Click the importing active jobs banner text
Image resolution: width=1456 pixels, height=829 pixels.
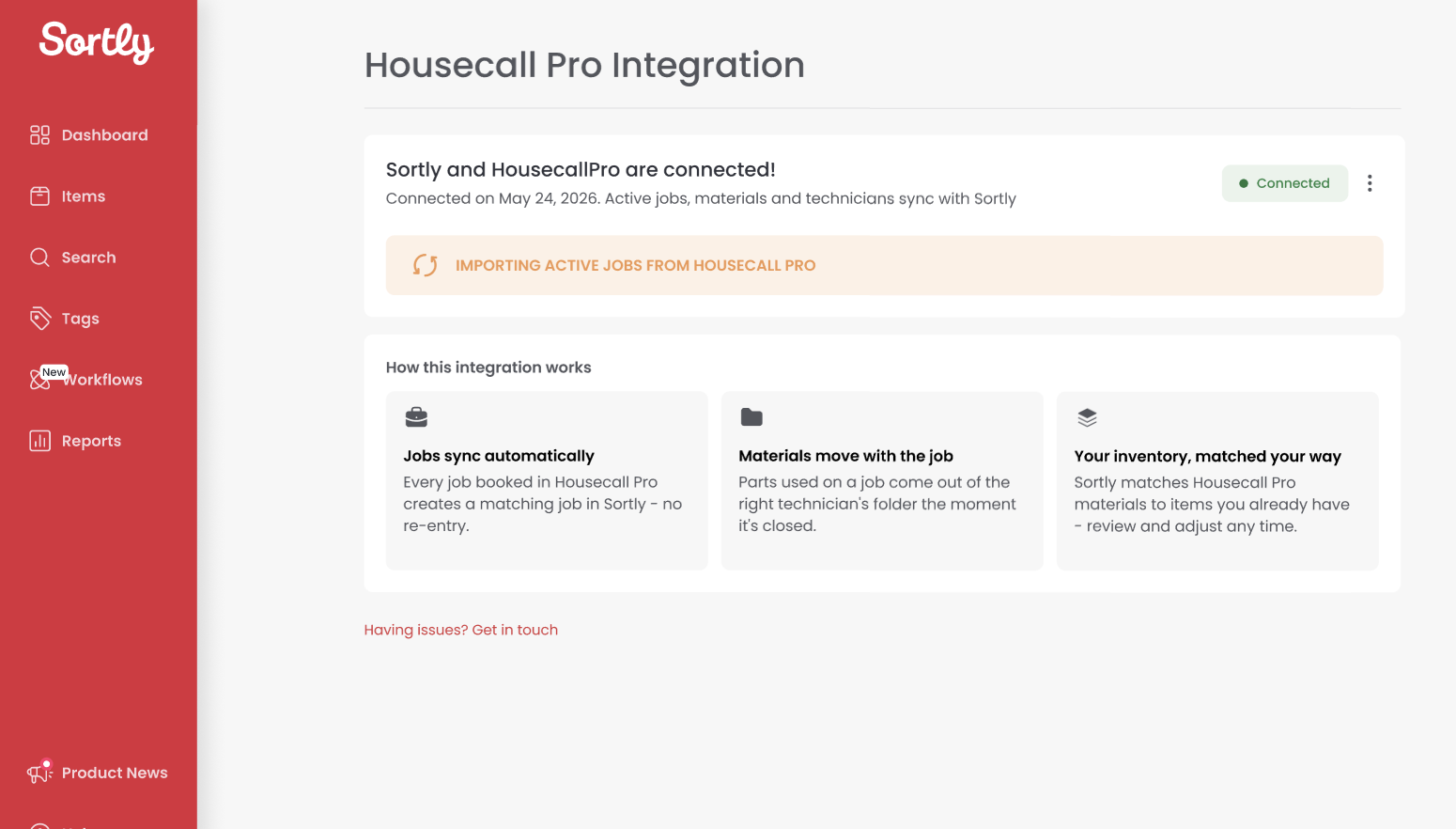pos(636,266)
